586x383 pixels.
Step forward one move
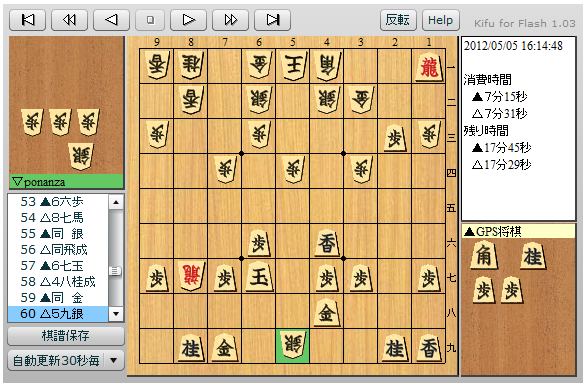point(188,19)
